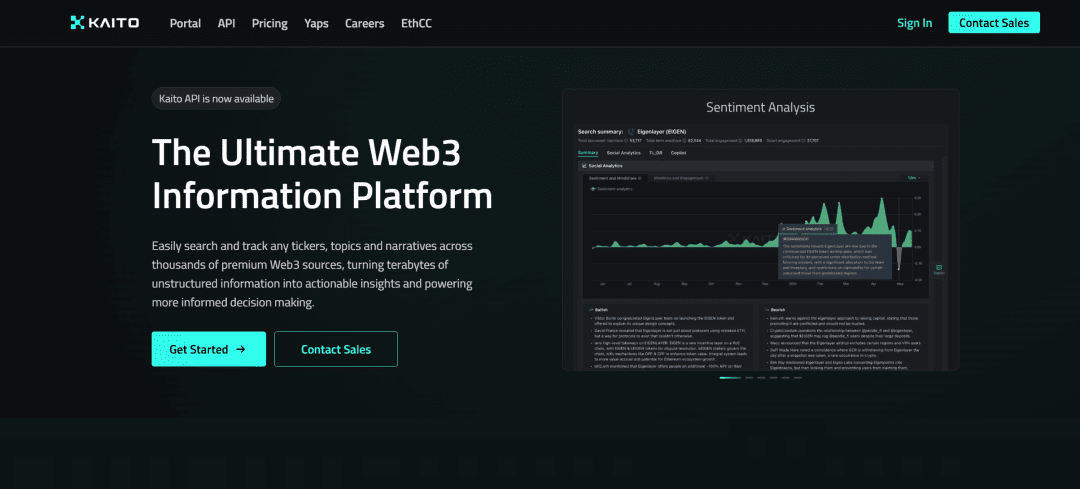
Task: Click the arrow icon in Get Started
Action: [x=240, y=349]
